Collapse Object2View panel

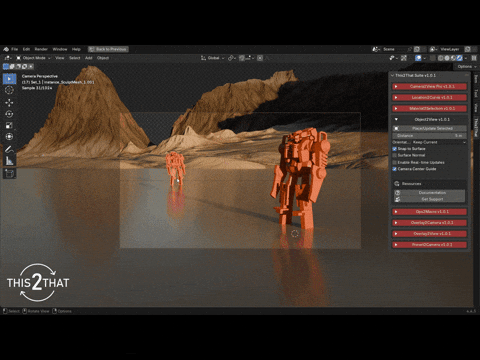(x=429, y=119)
